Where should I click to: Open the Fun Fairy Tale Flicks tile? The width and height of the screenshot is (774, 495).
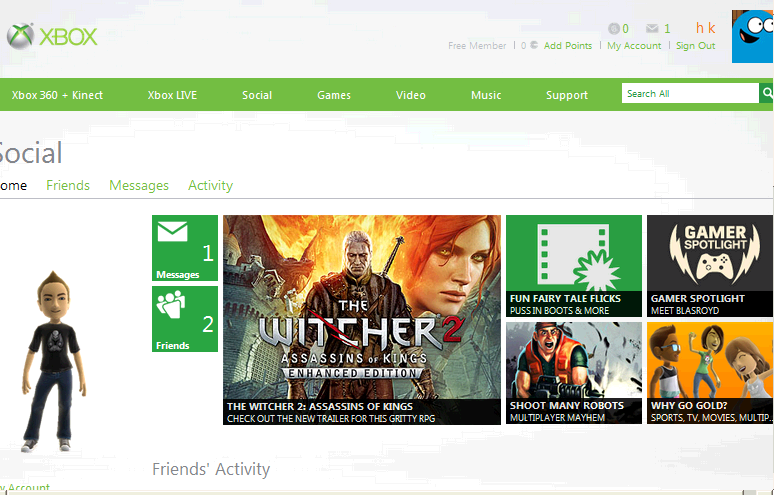click(x=574, y=266)
